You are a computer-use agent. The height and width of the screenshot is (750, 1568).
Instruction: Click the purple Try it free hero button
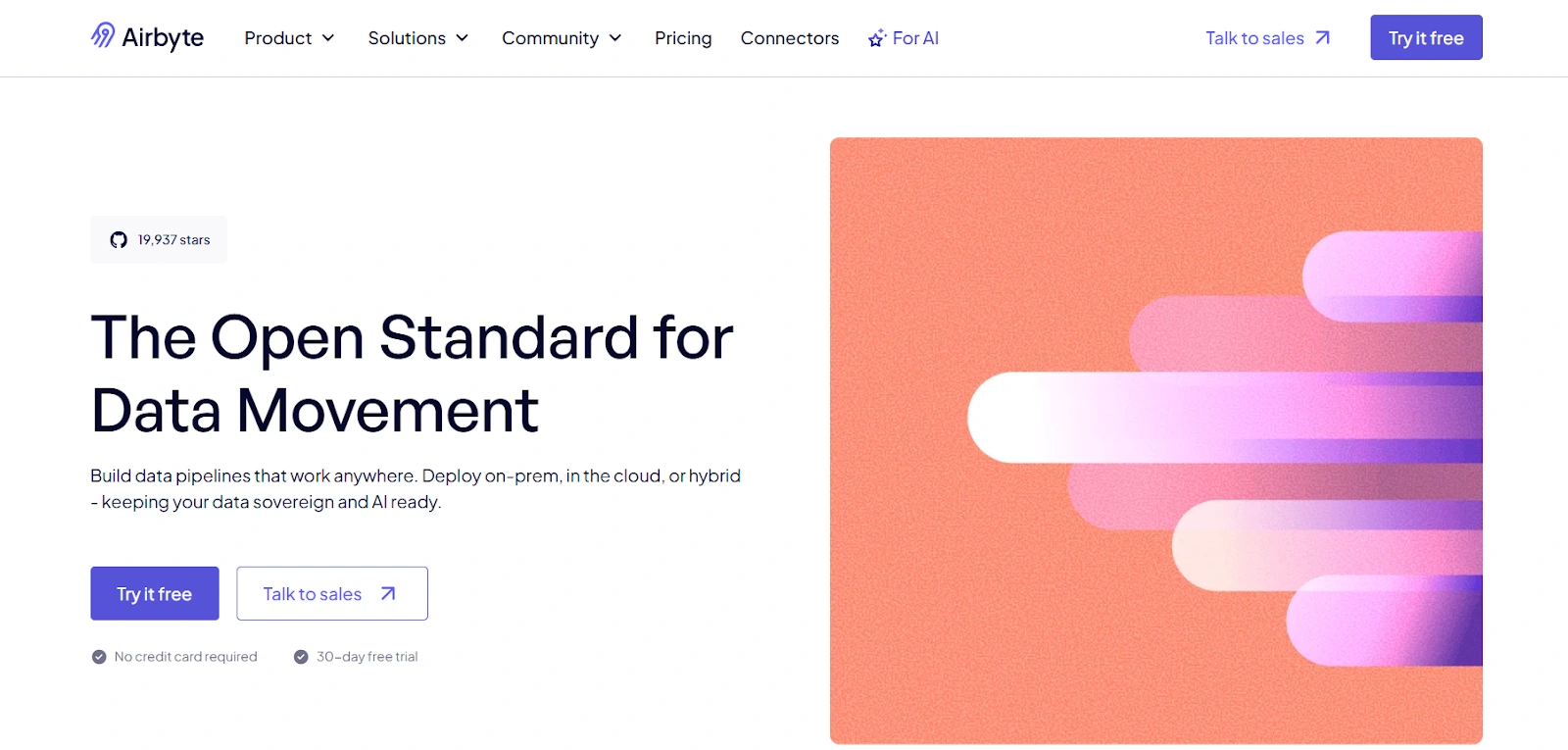click(154, 593)
